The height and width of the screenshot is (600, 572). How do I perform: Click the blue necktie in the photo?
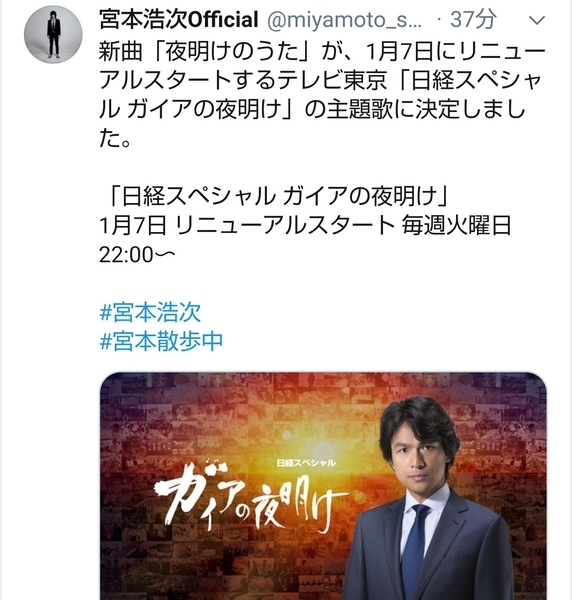click(x=414, y=551)
